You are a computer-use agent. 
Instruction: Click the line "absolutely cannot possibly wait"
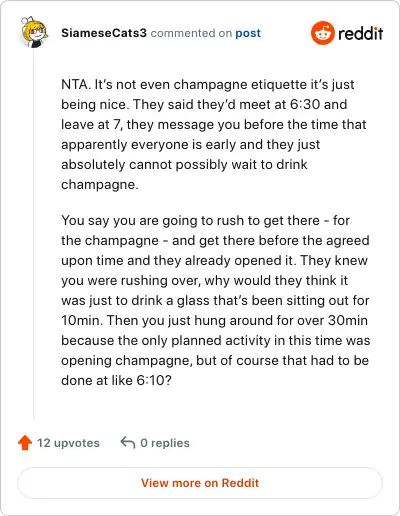tap(184, 165)
